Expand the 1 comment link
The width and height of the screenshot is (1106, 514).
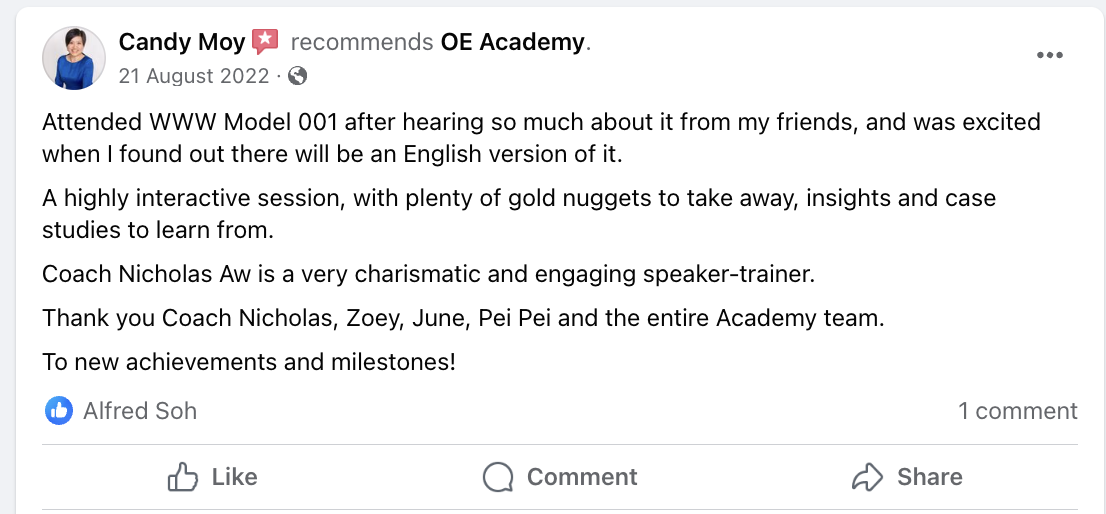tap(1017, 410)
